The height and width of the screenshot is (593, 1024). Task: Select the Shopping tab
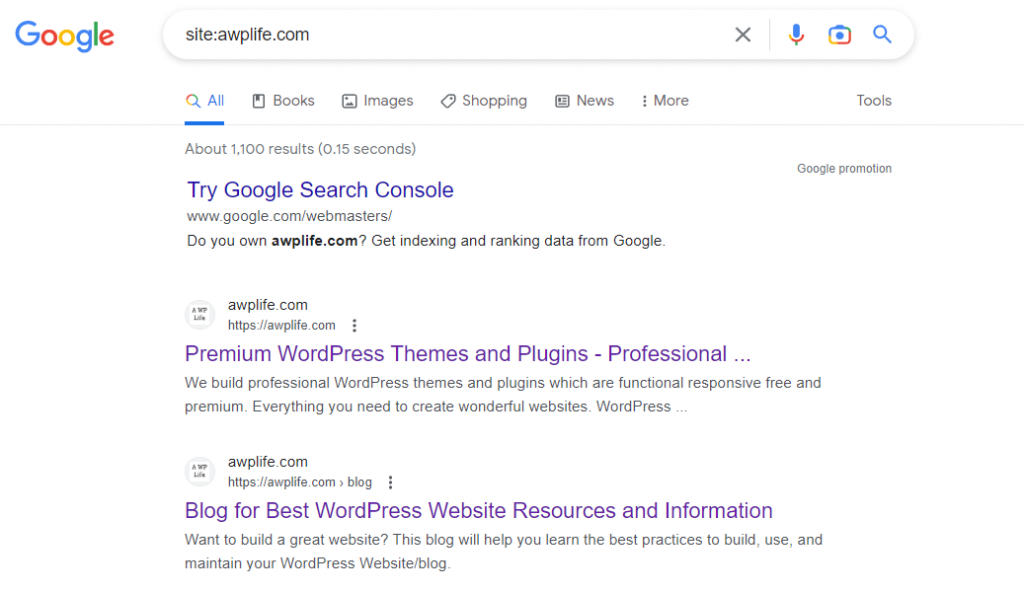click(x=483, y=101)
